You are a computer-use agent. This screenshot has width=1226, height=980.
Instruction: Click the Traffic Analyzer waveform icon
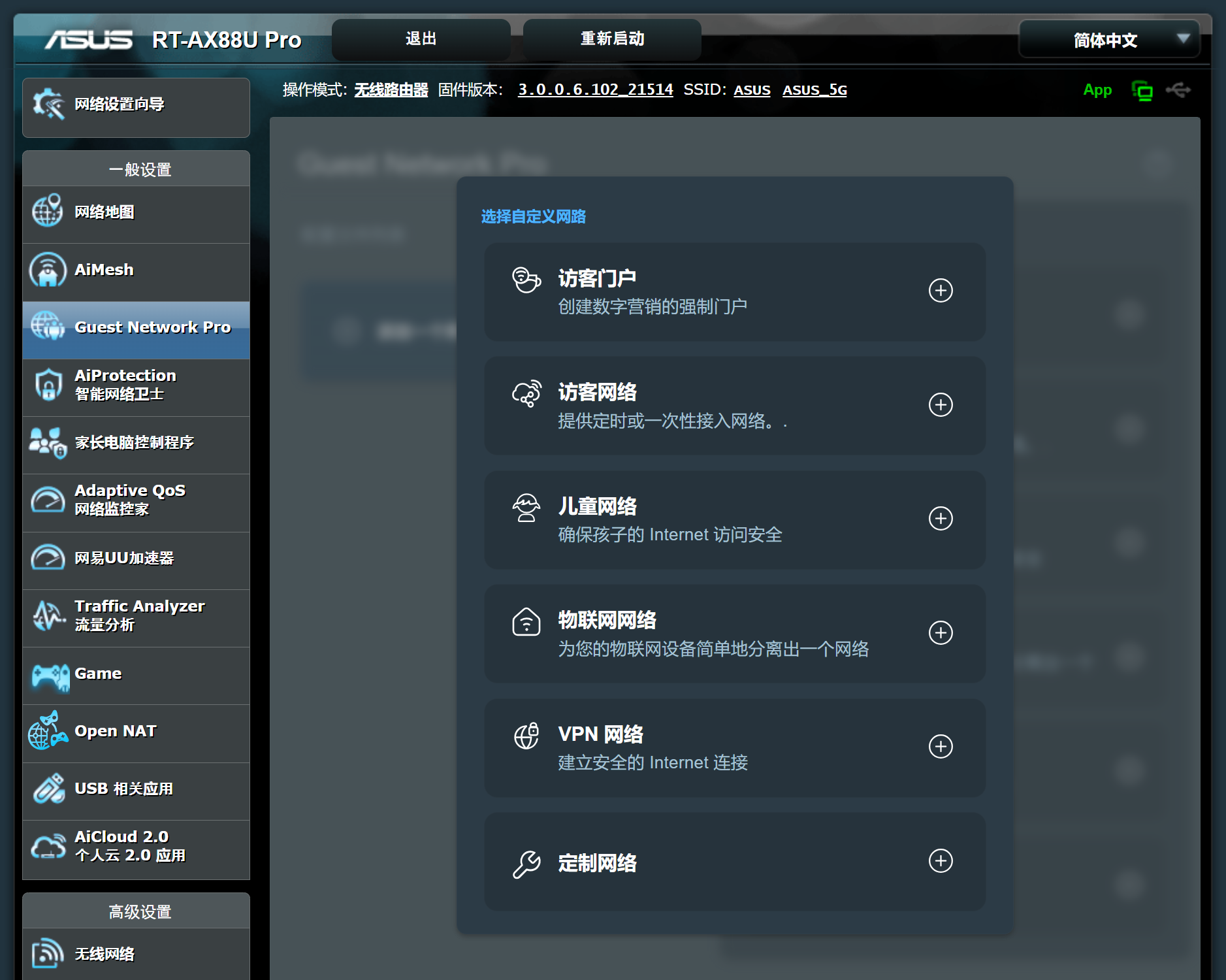pos(48,615)
